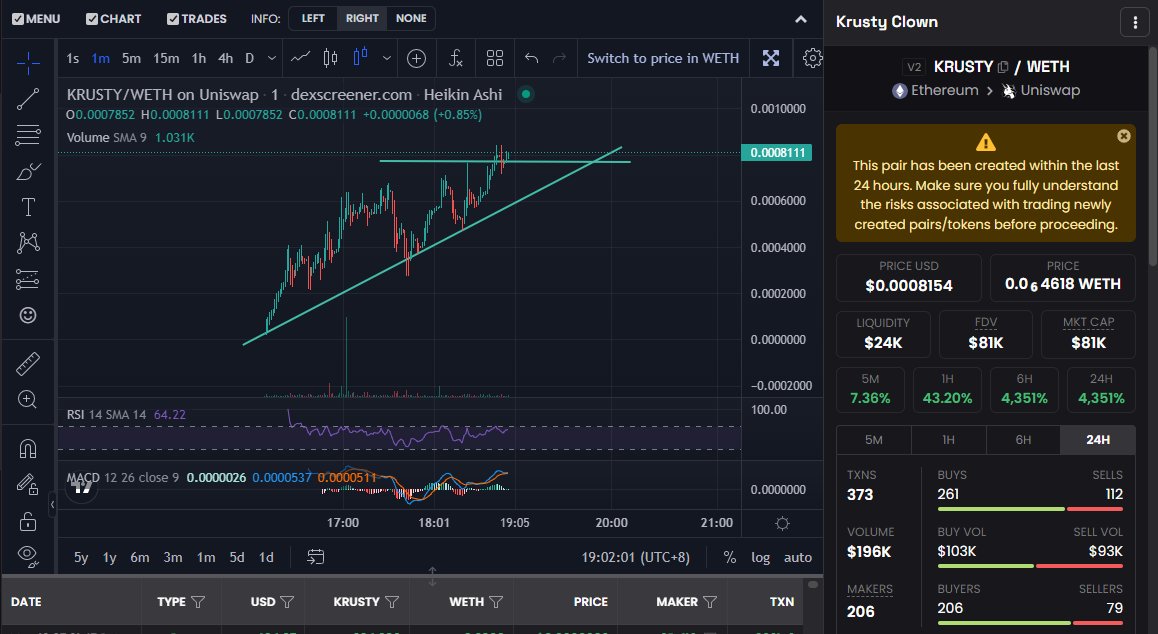Screen dimensions: 1158x634
Task: Open go to date calendar
Action: click(315, 557)
